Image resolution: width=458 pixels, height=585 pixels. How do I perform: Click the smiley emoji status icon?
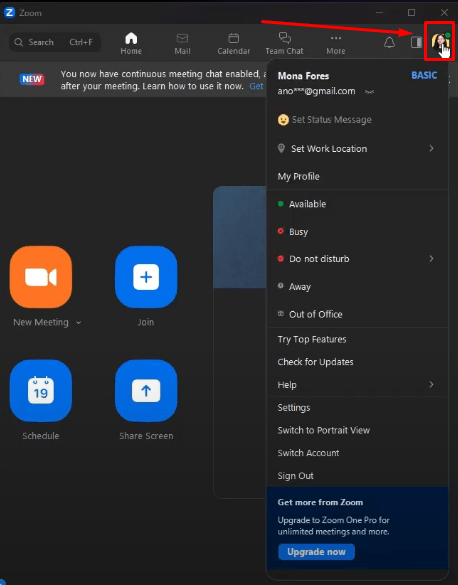coord(283,120)
